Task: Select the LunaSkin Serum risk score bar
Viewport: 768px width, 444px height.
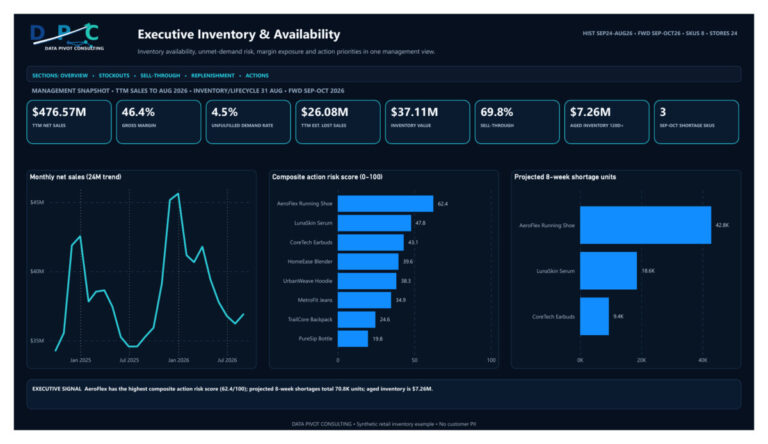Action: [374, 223]
